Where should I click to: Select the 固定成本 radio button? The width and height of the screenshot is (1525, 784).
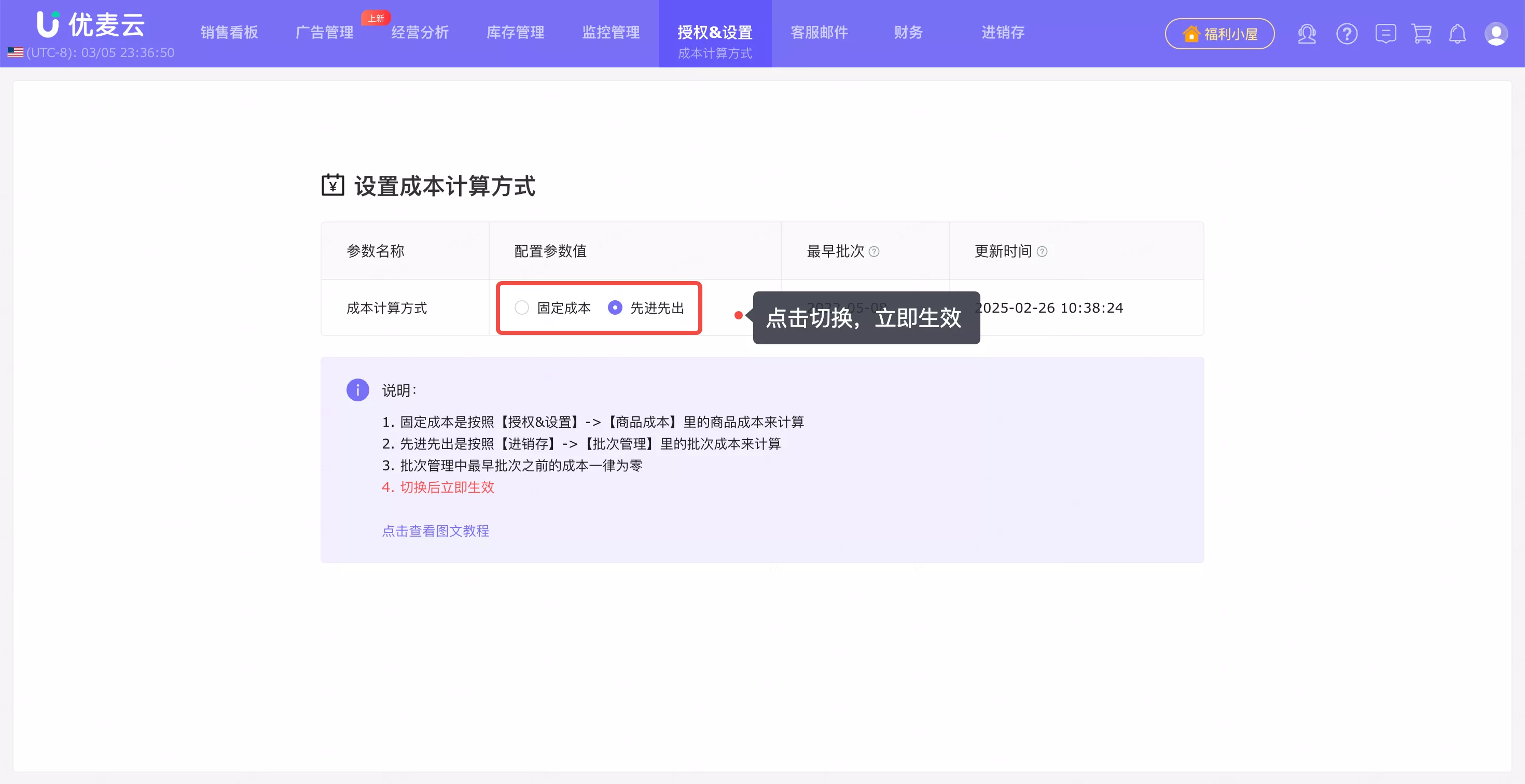coord(521,307)
